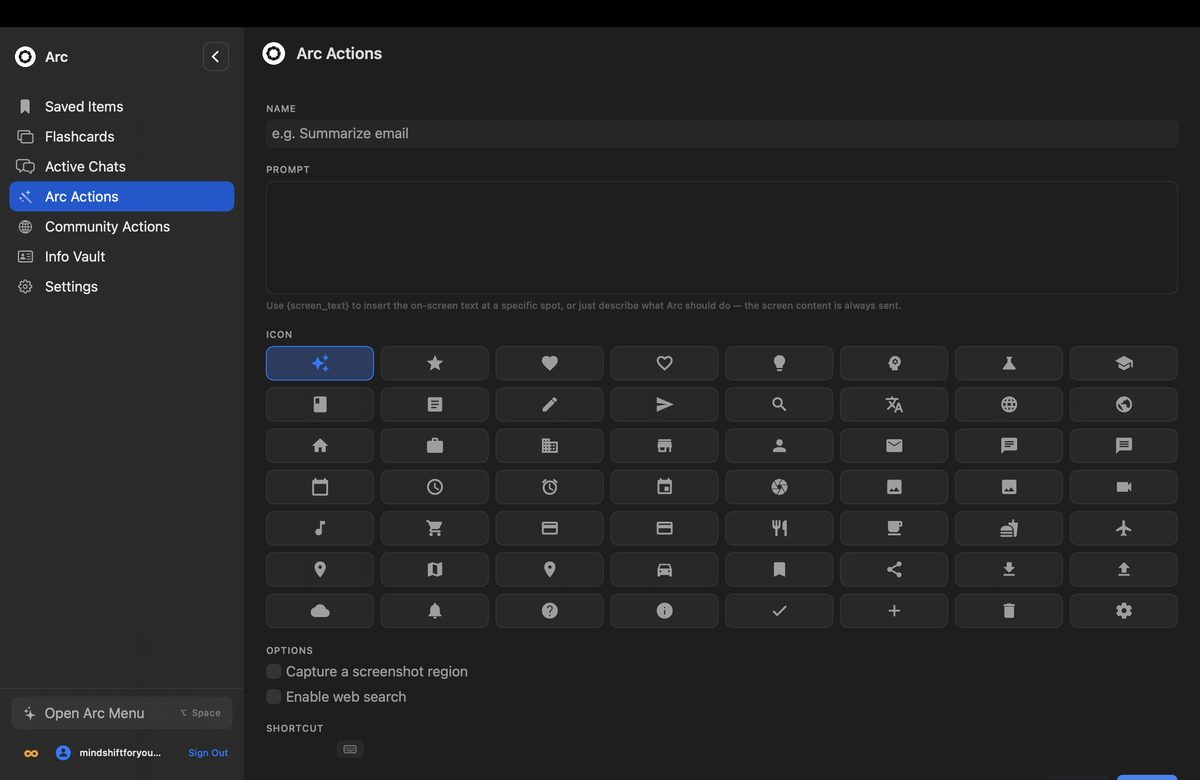This screenshot has width=1200, height=780.
Task: Choose the house home icon
Action: coord(320,446)
